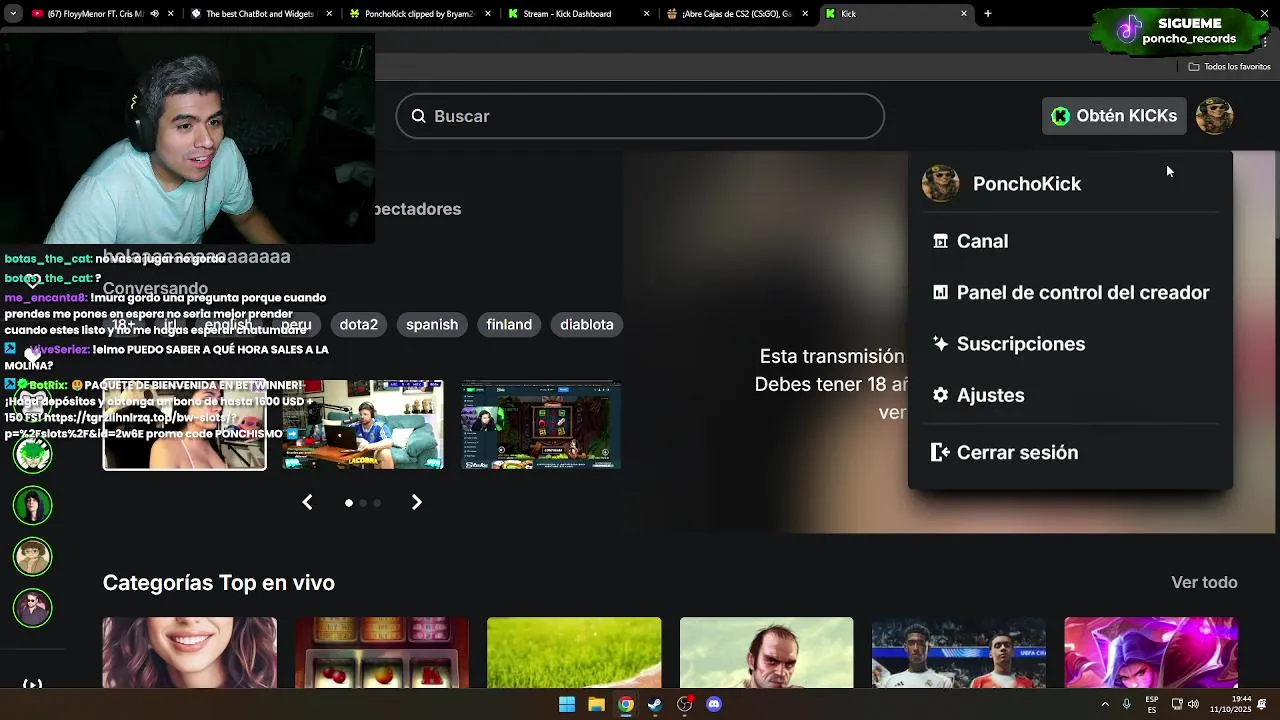Open the green-haired channel avatar in sidebar

32,454
